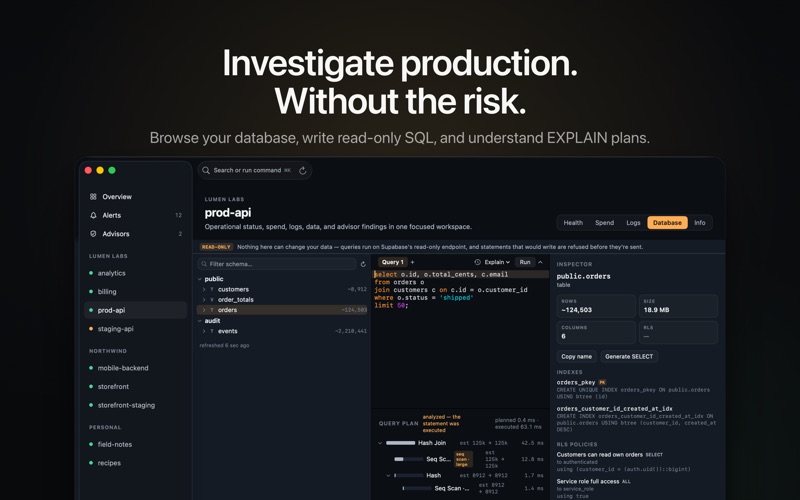
Task: Click the Hash Join timing bar
Action: tap(401, 443)
